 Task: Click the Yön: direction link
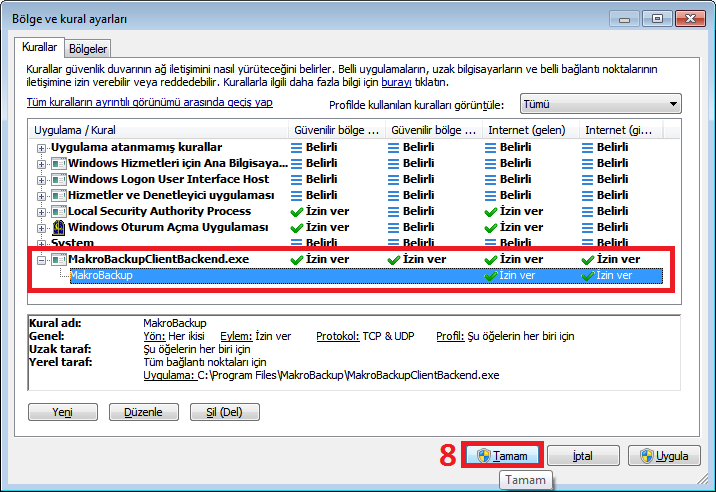154,336
